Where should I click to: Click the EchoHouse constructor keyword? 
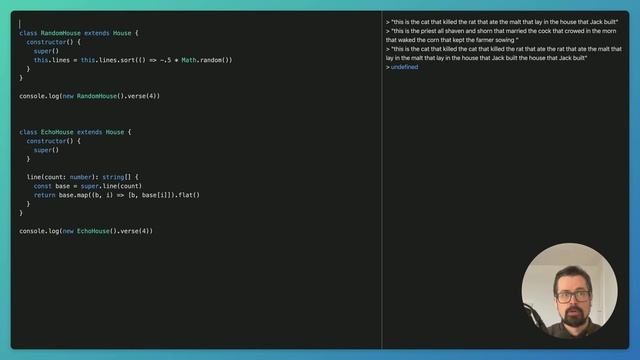pos(46,141)
